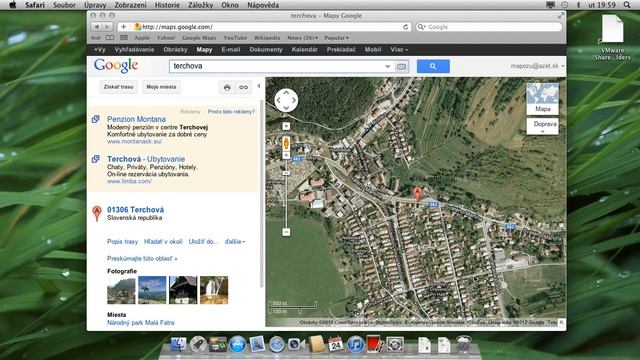Go forward with Safari's forward arrow
The height and width of the screenshot is (360, 640).
107,27
